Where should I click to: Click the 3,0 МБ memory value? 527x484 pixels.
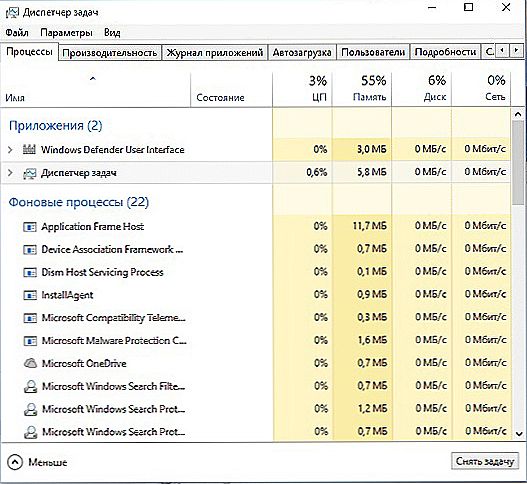click(372, 149)
